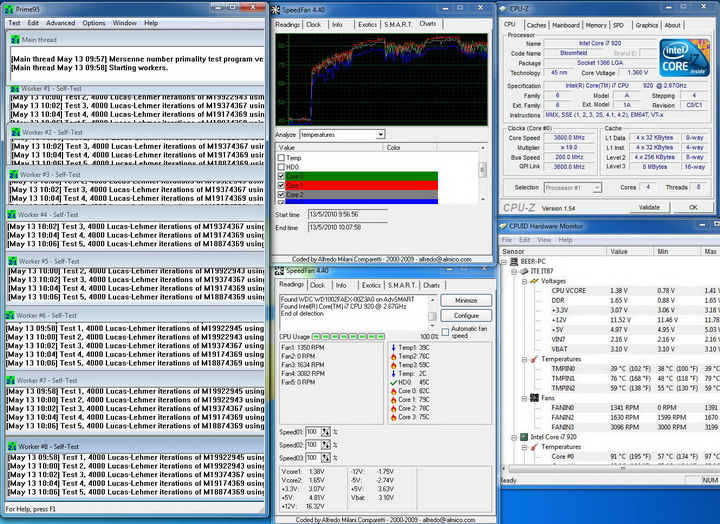Open the Analyze temperatures dropdown
720x524 pixels.
point(380,134)
